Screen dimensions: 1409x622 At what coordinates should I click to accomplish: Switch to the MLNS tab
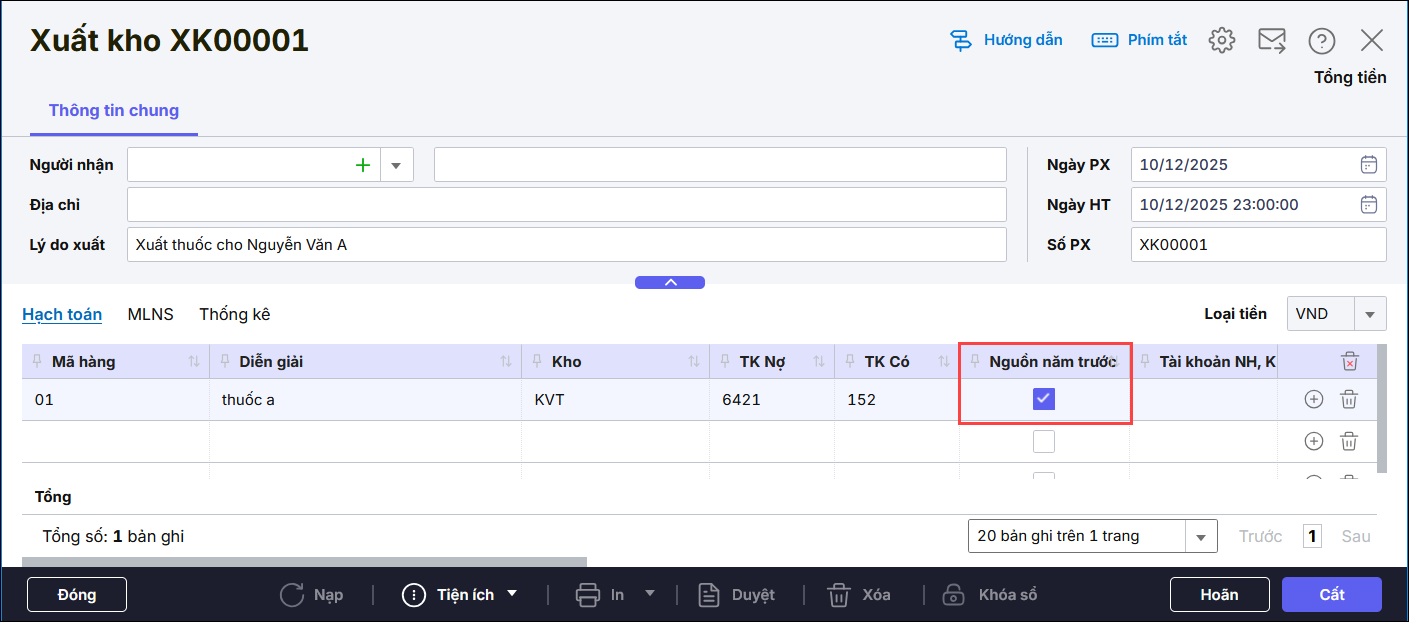tap(150, 314)
